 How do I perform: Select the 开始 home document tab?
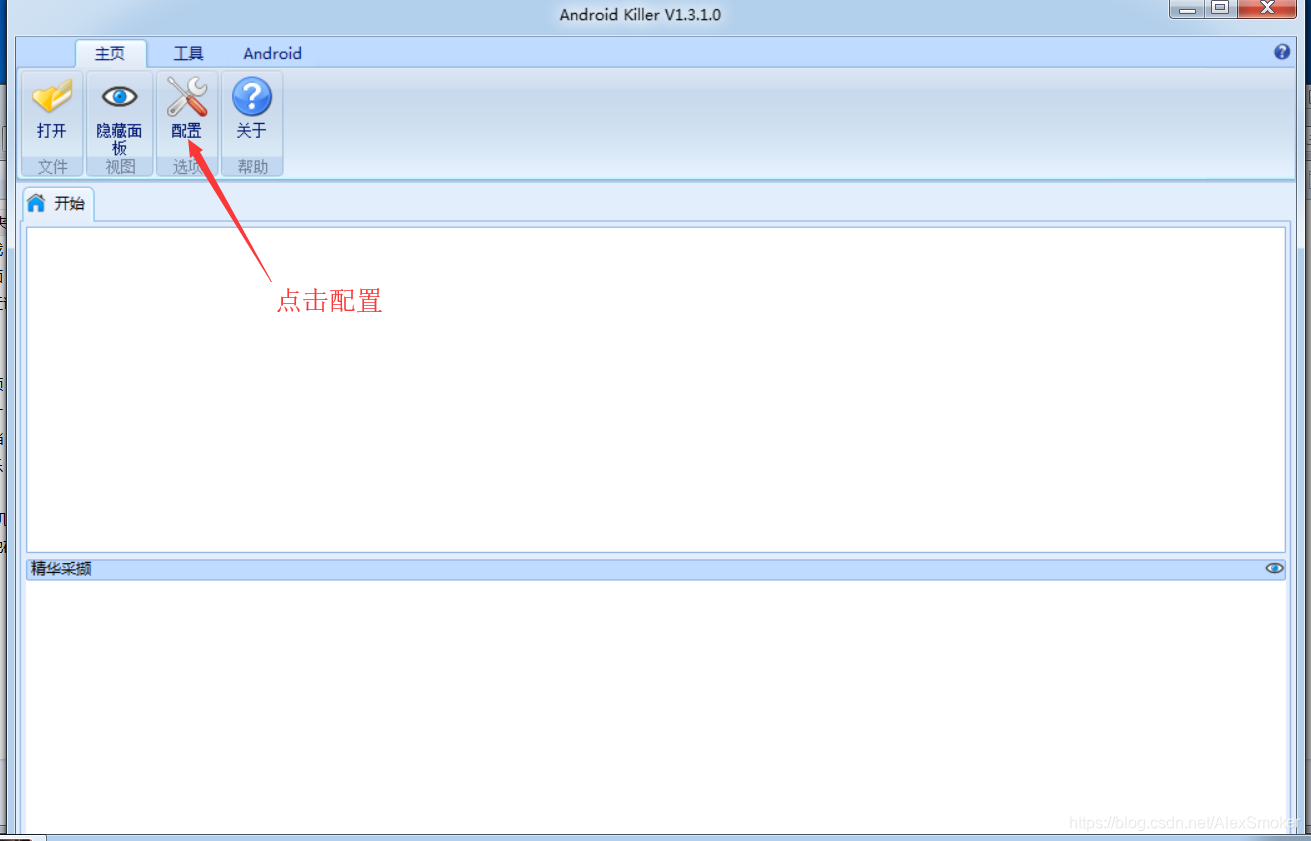(57, 203)
